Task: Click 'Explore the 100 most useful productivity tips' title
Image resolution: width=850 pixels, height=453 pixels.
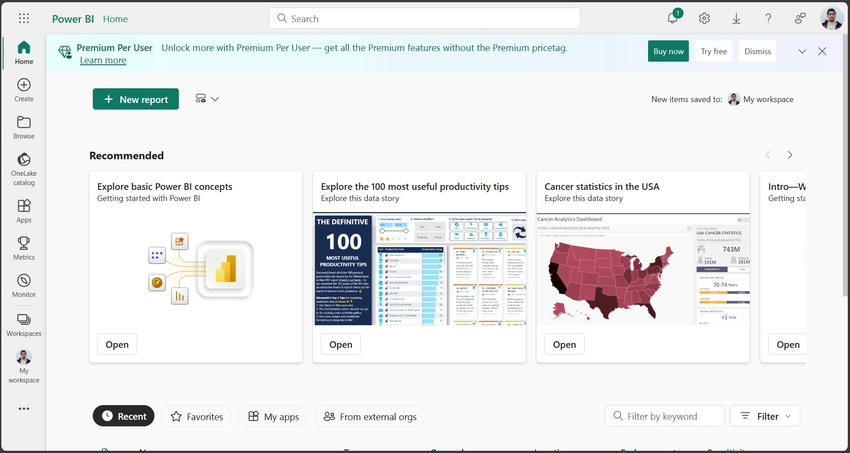Action: (x=415, y=186)
